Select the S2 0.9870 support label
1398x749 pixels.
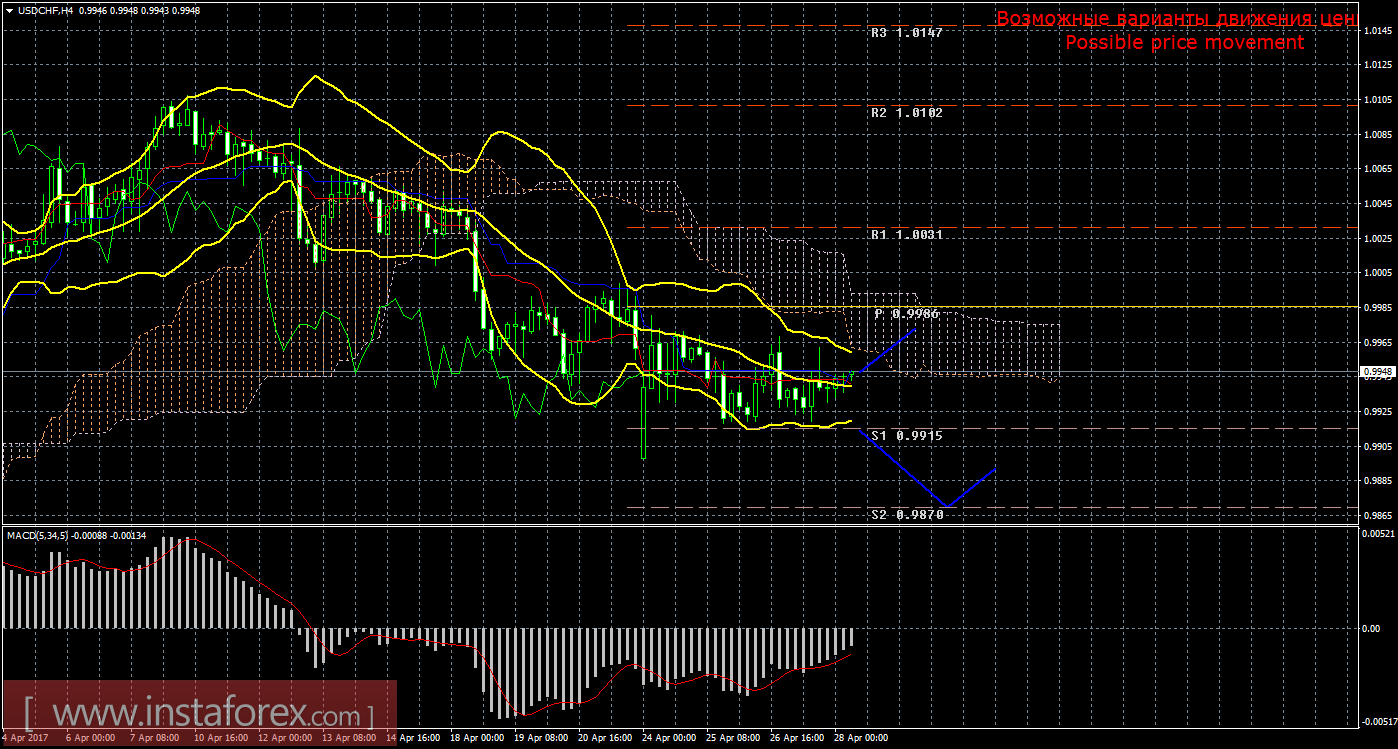[x=906, y=514]
